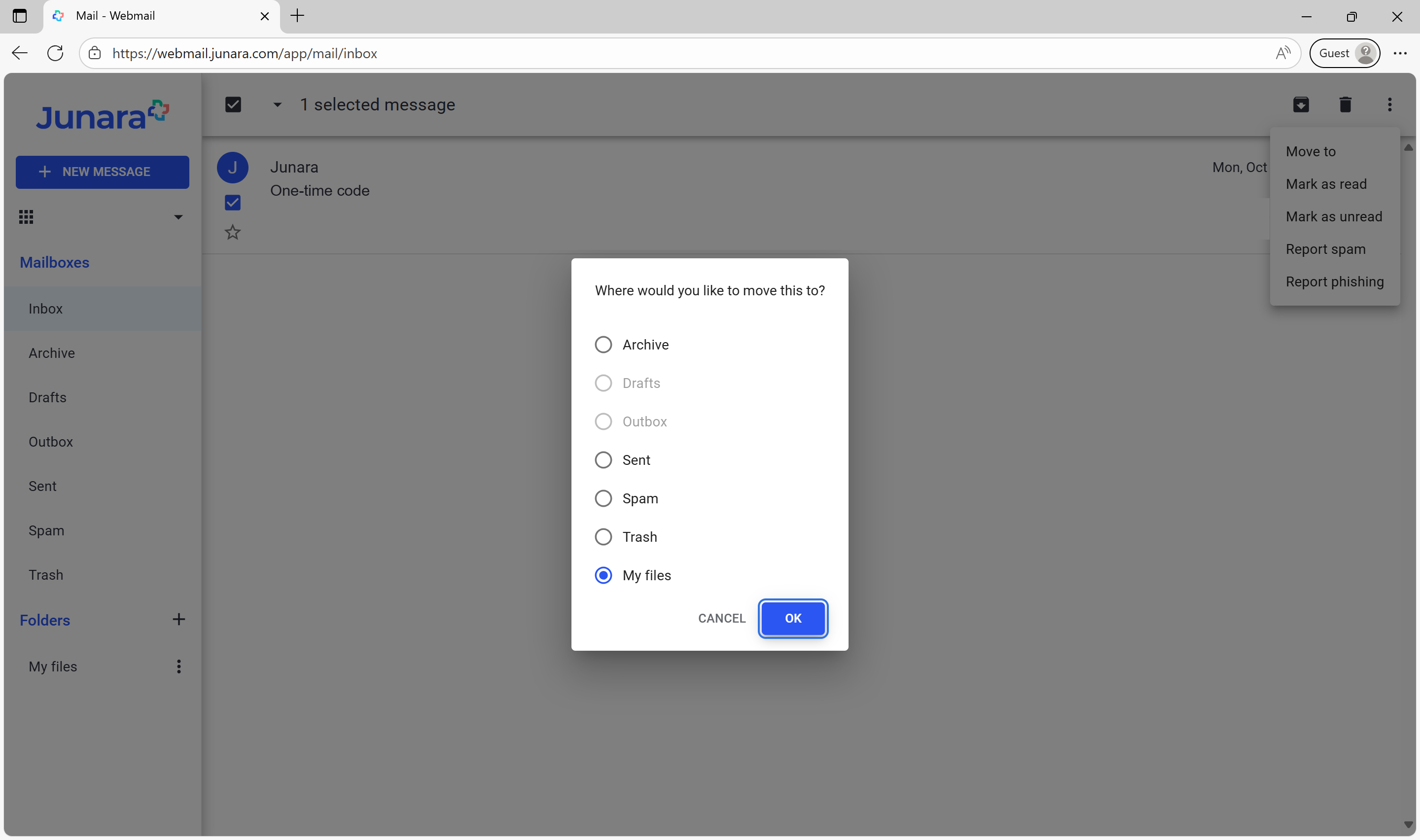Open the Sent mailbox in sidebar

click(103, 486)
